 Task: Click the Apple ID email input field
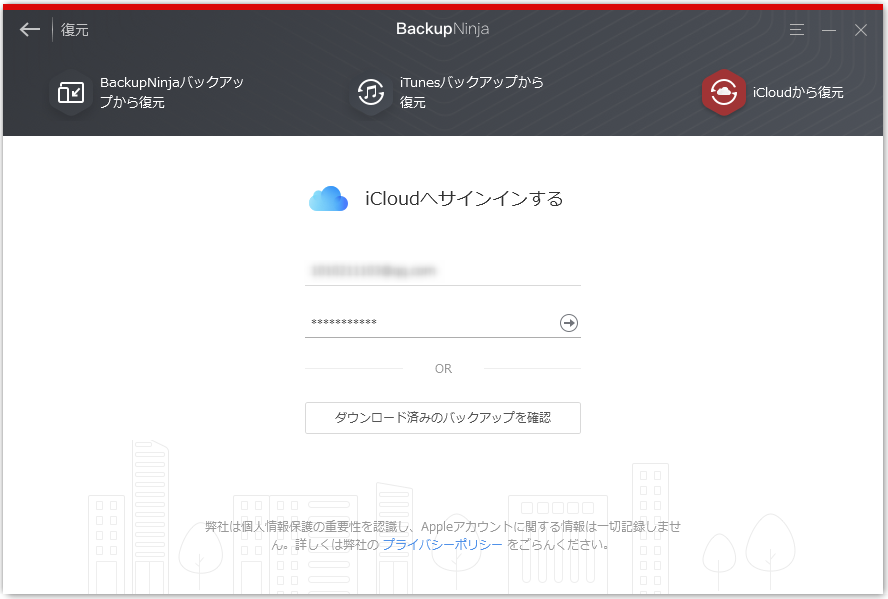coord(443,271)
